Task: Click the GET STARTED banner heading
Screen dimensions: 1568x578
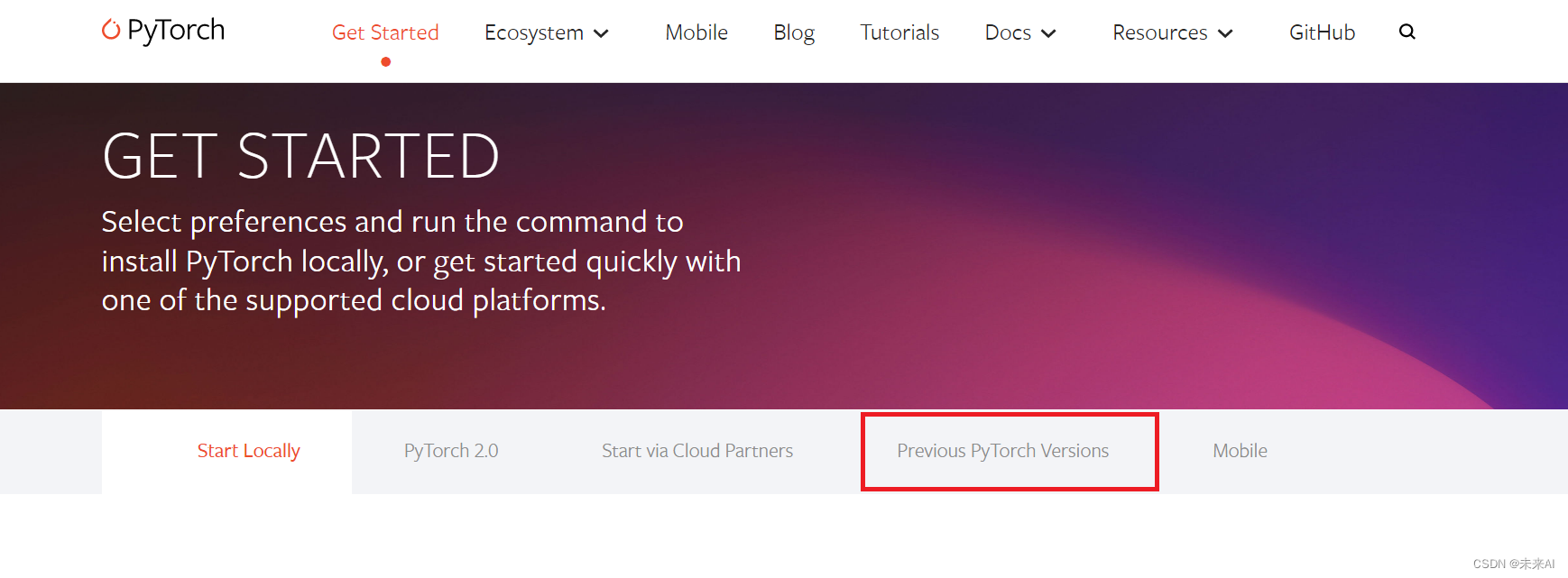Action: (300, 156)
